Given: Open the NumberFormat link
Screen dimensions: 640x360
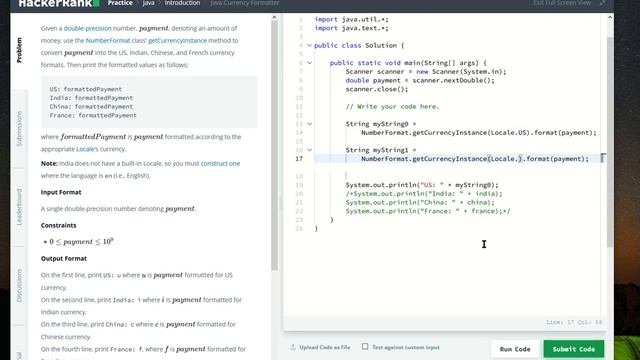Looking at the screenshot, I should pyautogui.click(x=108, y=40).
